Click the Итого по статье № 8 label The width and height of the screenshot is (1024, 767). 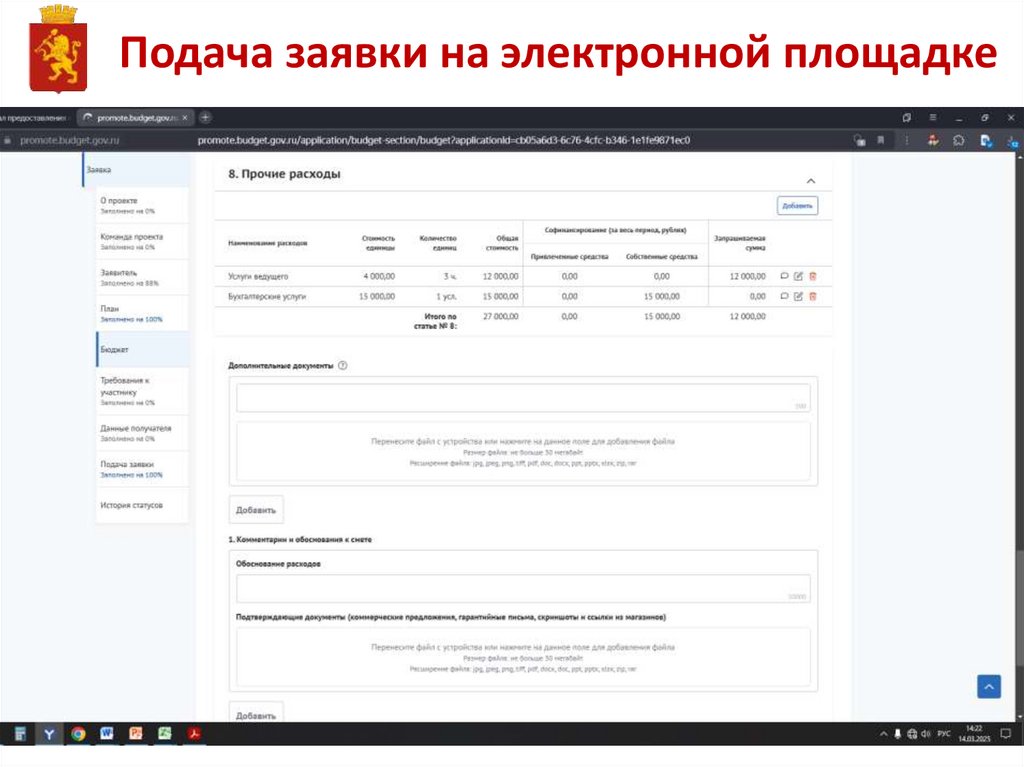436,321
